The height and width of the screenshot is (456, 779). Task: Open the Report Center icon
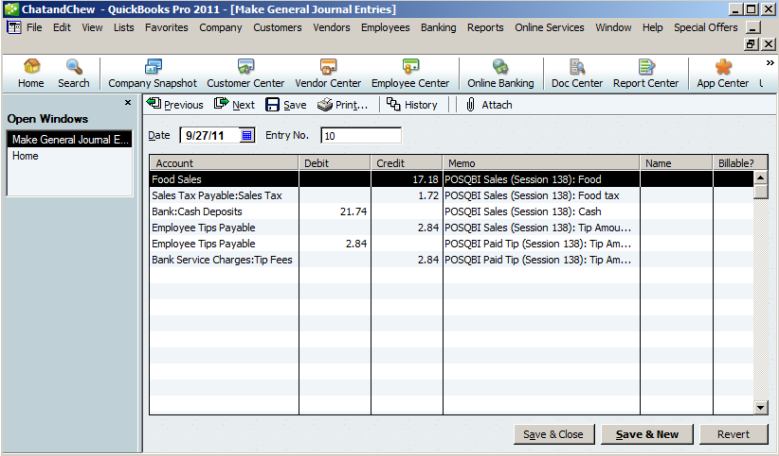(x=646, y=67)
